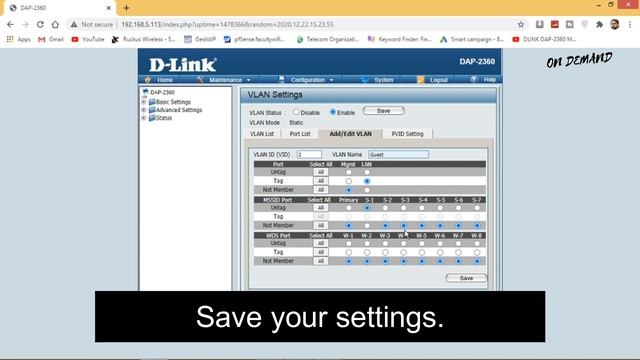Click the browser address bar URL
640x360 pixels.
click(x=227, y=24)
